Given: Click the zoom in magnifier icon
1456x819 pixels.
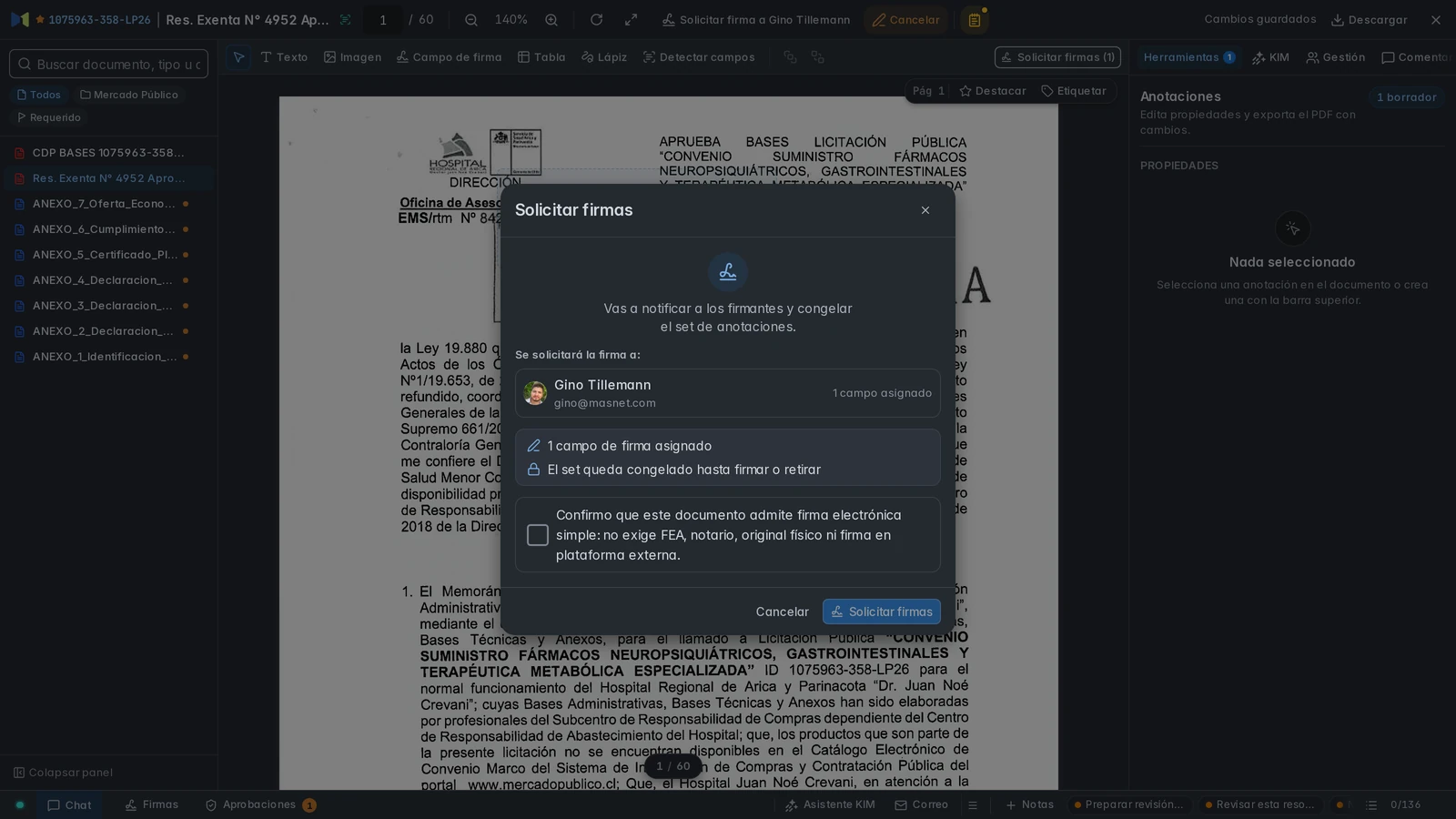Looking at the screenshot, I should [551, 20].
